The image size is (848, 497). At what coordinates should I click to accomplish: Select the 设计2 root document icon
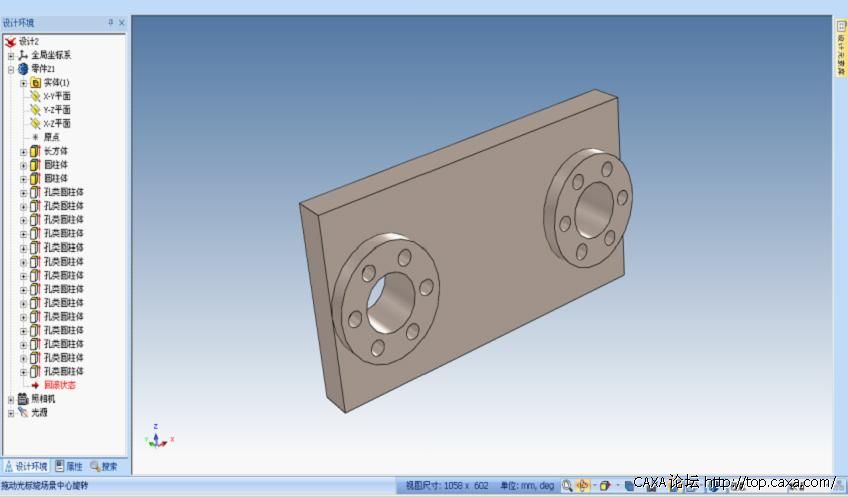pos(10,41)
